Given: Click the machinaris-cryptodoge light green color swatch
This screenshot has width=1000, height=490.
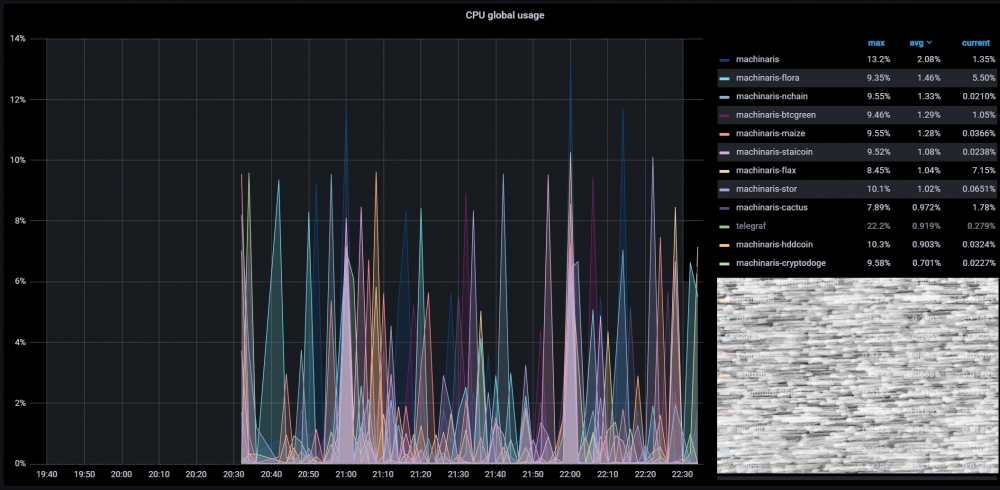Looking at the screenshot, I should tap(724, 264).
